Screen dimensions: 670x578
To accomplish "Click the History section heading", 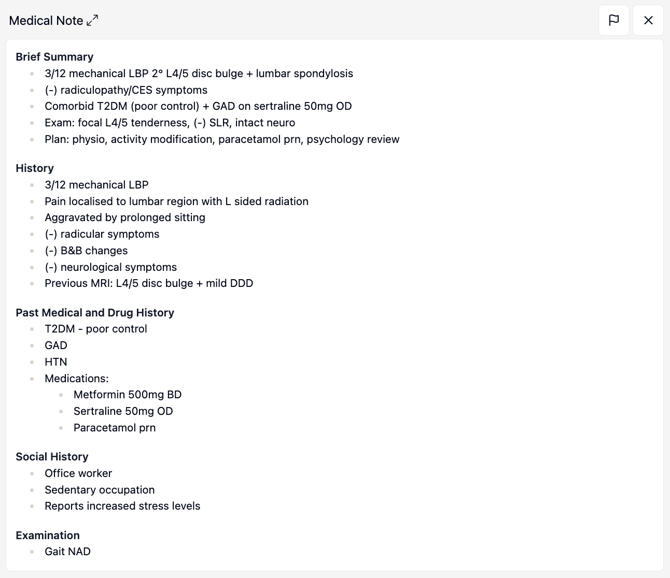I will click(35, 168).
